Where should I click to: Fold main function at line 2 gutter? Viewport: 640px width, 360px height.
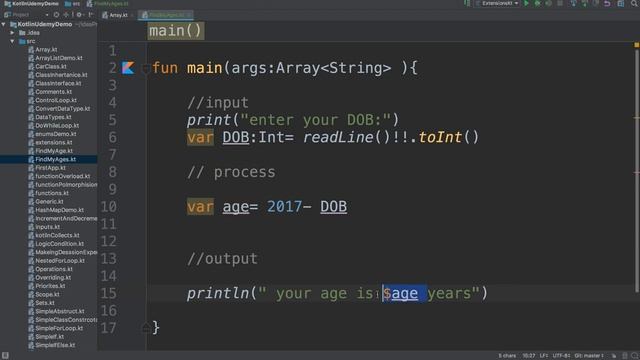[145, 68]
